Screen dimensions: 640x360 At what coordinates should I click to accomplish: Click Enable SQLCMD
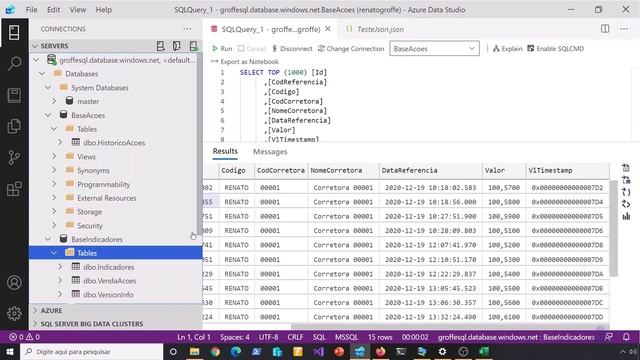556,49
